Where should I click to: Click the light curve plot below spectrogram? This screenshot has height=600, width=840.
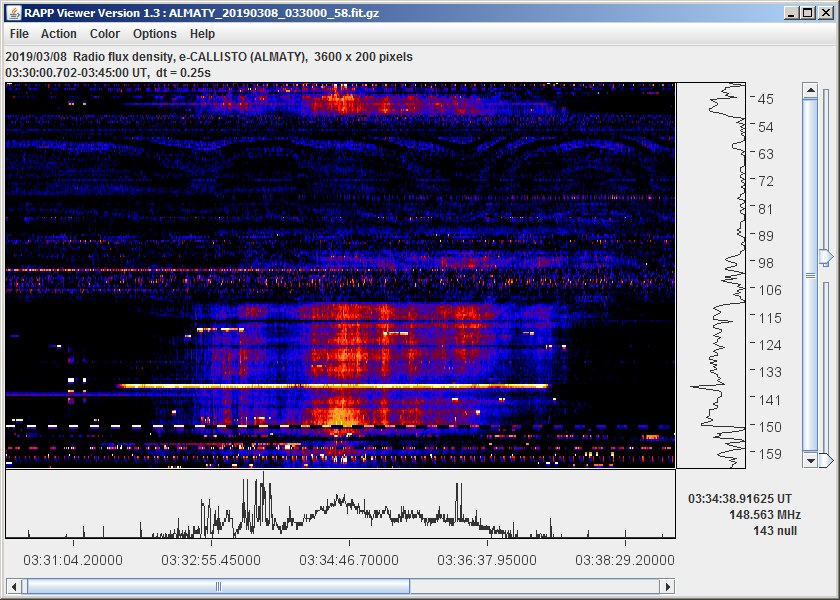pos(340,505)
